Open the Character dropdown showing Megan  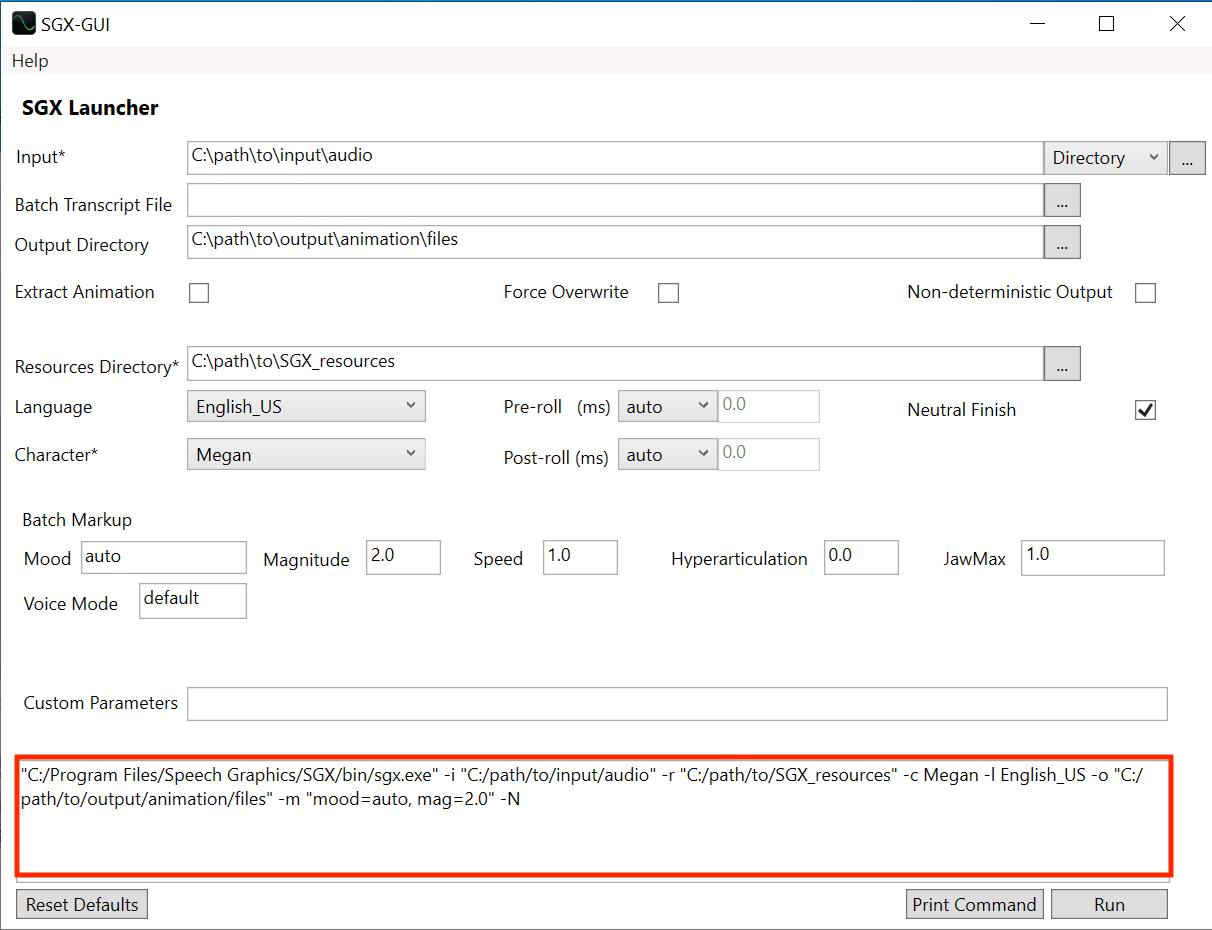306,454
